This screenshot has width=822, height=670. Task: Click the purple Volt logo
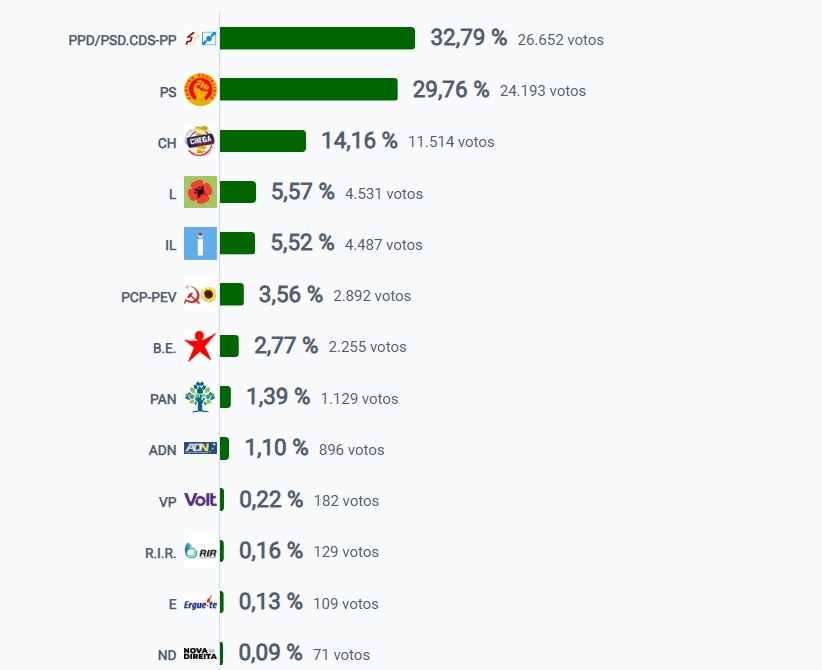(x=200, y=500)
